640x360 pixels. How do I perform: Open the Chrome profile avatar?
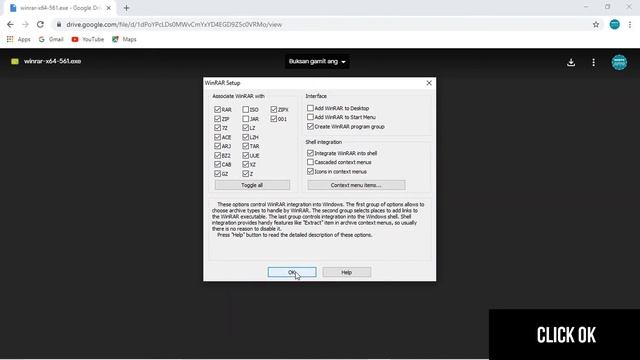point(614,24)
